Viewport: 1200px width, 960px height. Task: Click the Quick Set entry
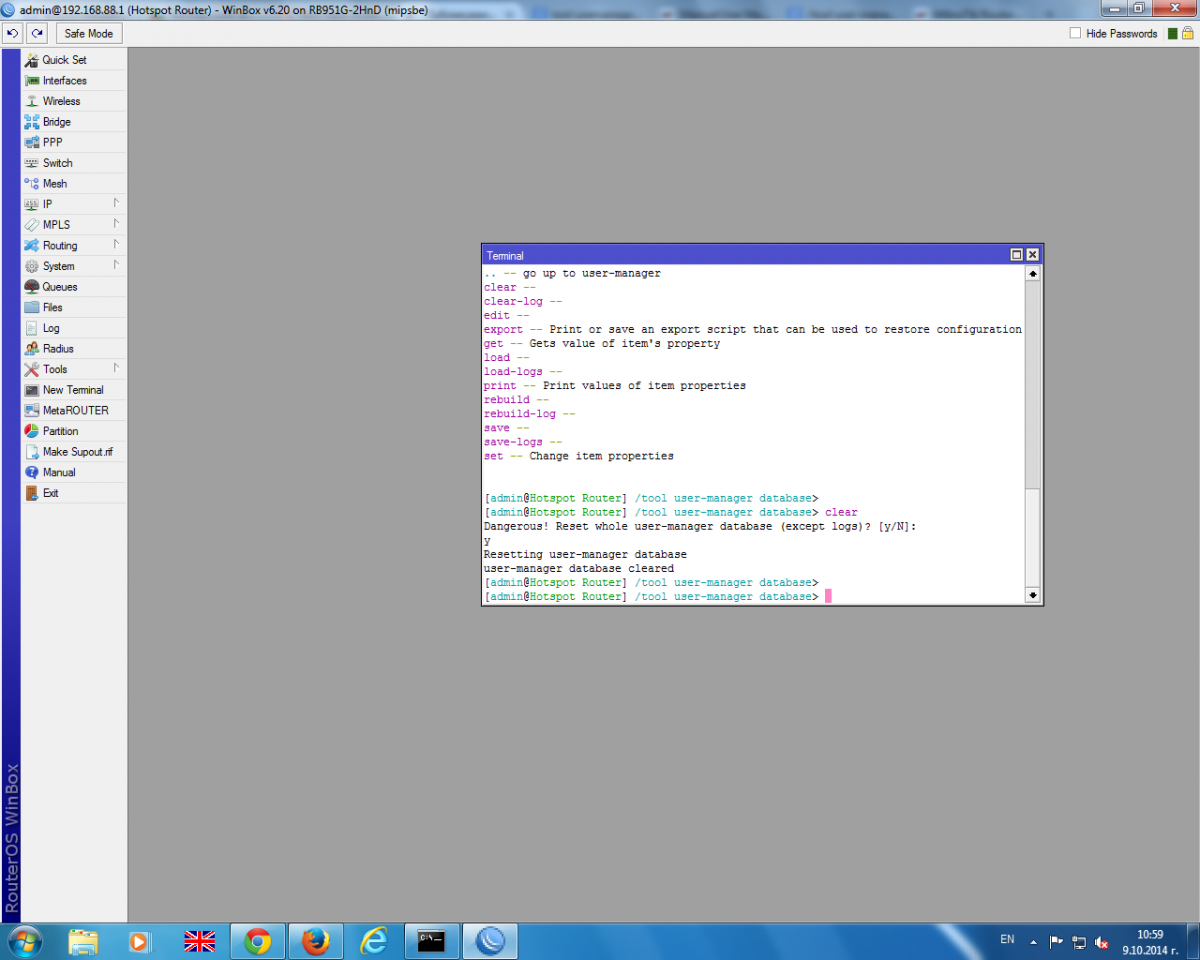tap(64, 60)
